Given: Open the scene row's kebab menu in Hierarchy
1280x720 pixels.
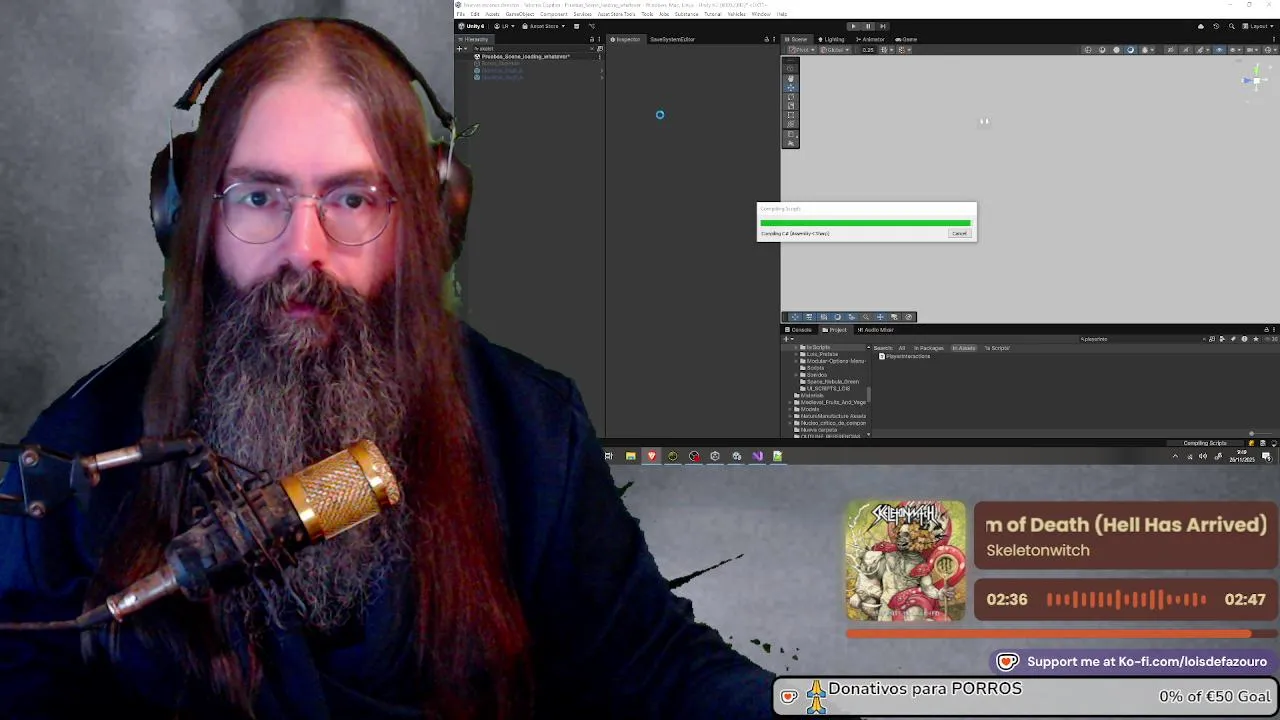Looking at the screenshot, I should 599,56.
